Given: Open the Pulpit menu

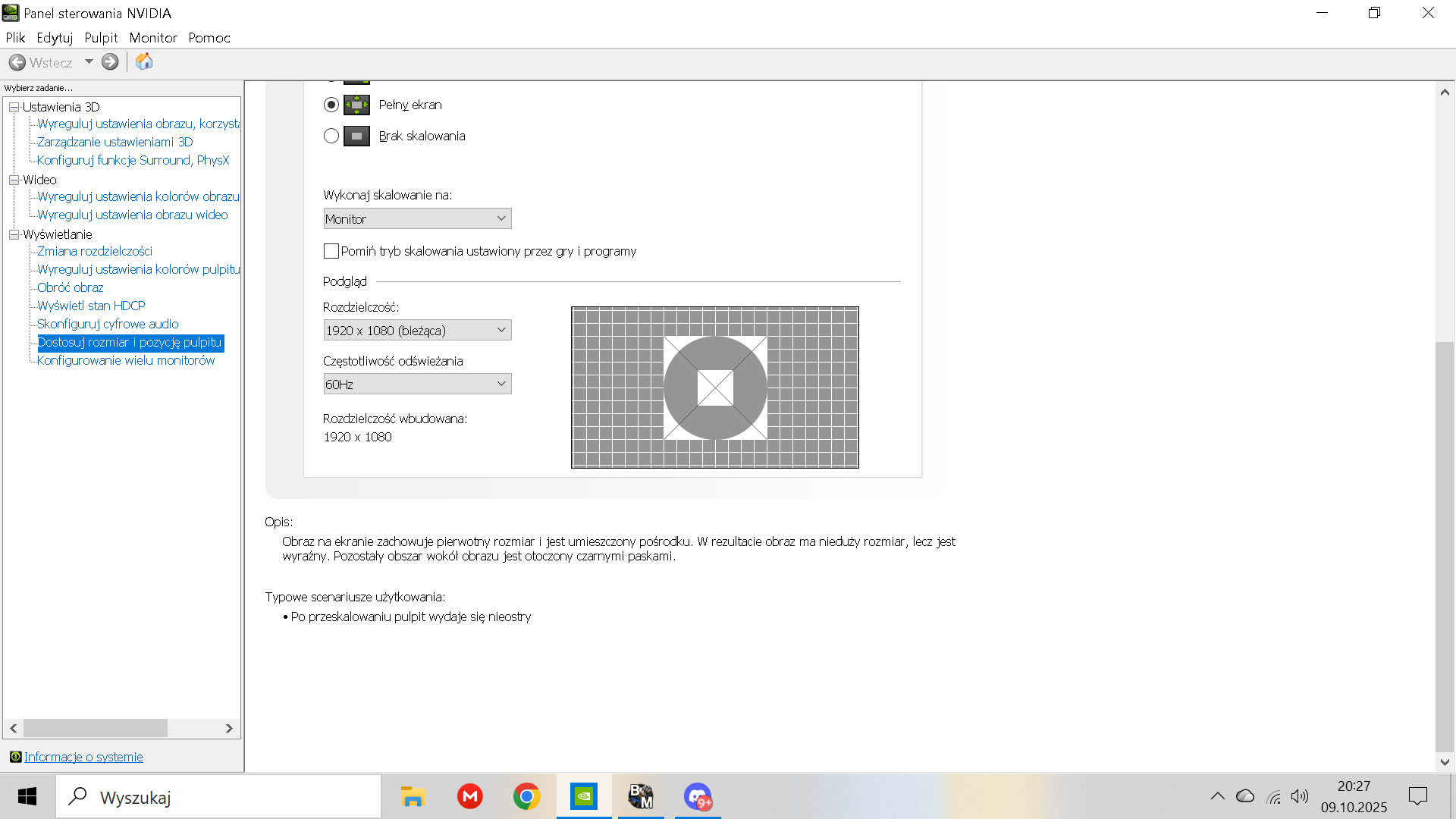Looking at the screenshot, I should pyautogui.click(x=101, y=38).
